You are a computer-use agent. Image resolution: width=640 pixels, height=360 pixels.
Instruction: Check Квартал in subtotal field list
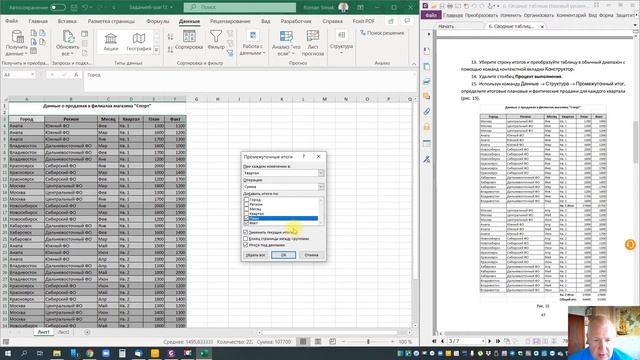[x=246, y=213]
